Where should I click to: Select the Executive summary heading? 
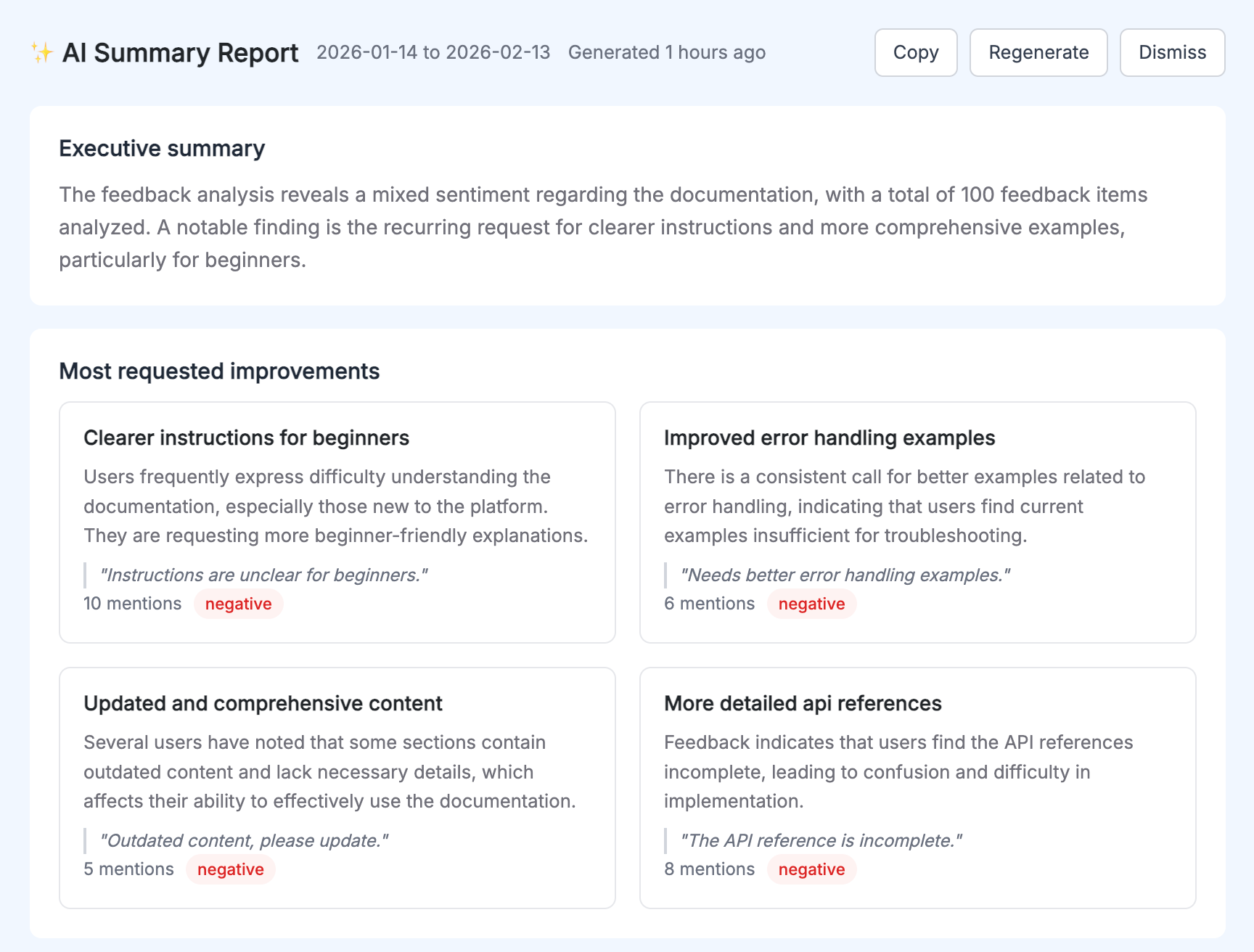click(162, 148)
